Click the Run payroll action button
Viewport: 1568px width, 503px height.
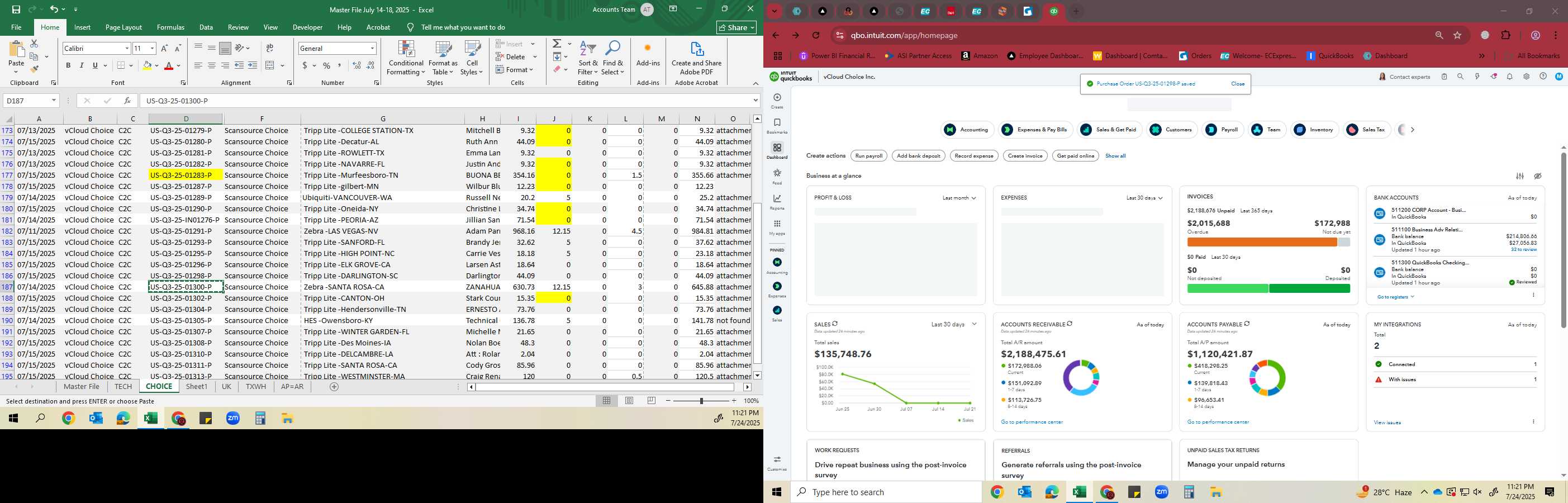868,156
